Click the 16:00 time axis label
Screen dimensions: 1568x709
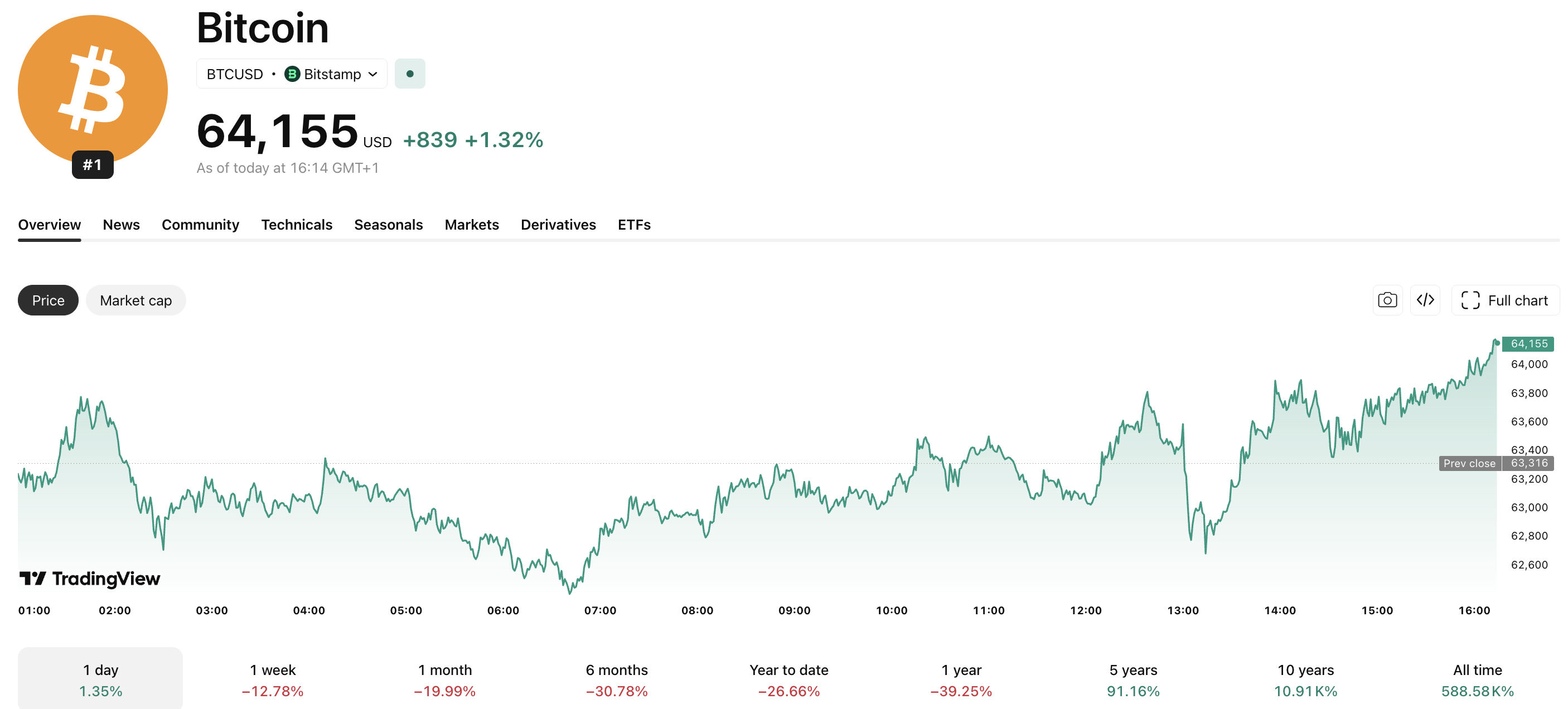tap(1474, 610)
